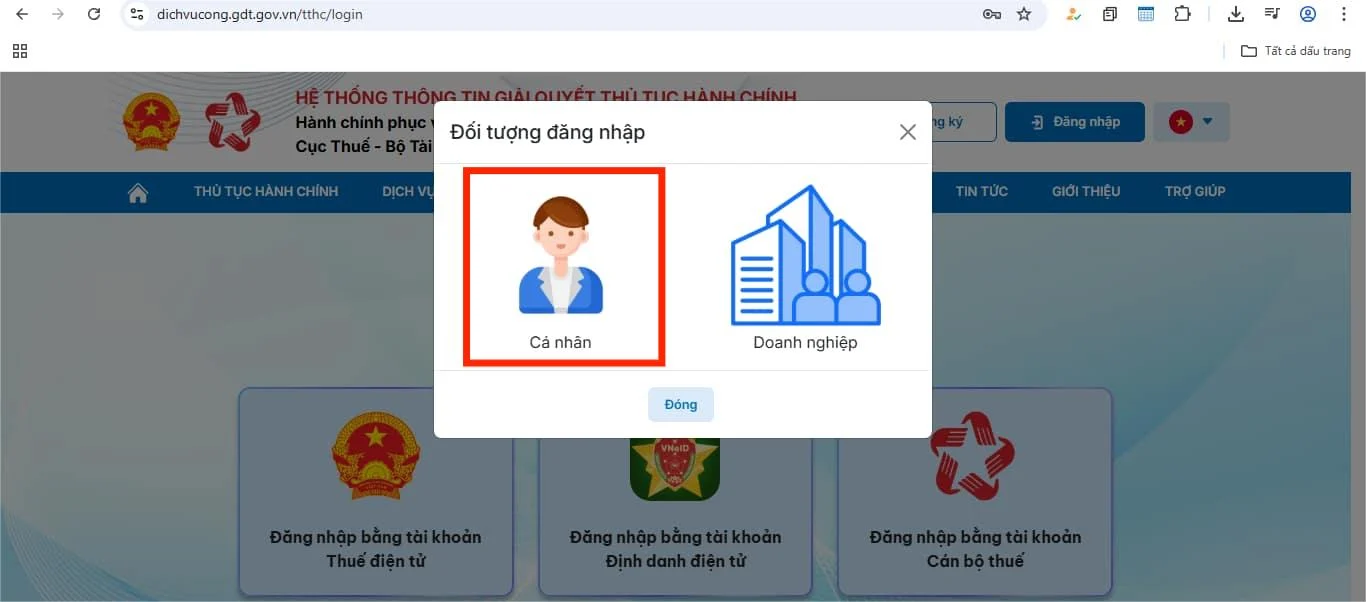Click the Đóng button
Image resolution: width=1366 pixels, height=602 pixels.
coord(680,404)
